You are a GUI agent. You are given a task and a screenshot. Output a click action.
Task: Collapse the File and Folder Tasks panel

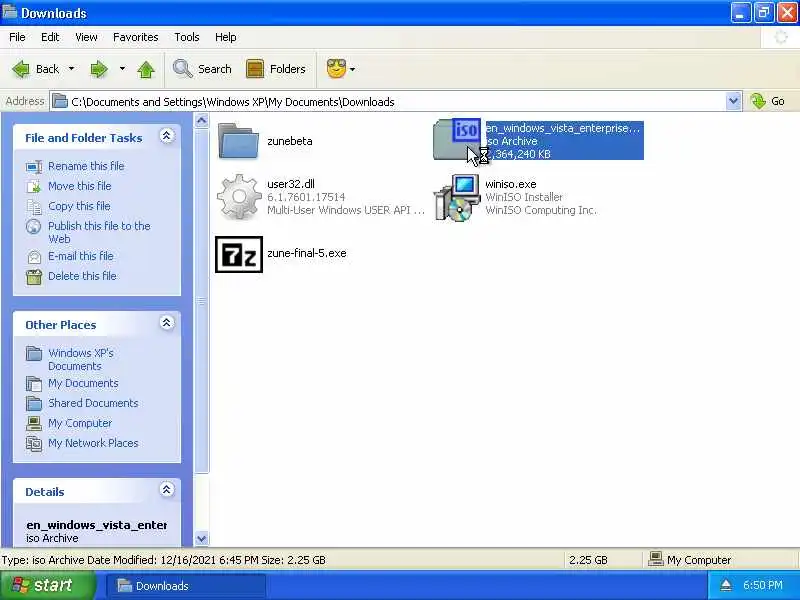166,136
